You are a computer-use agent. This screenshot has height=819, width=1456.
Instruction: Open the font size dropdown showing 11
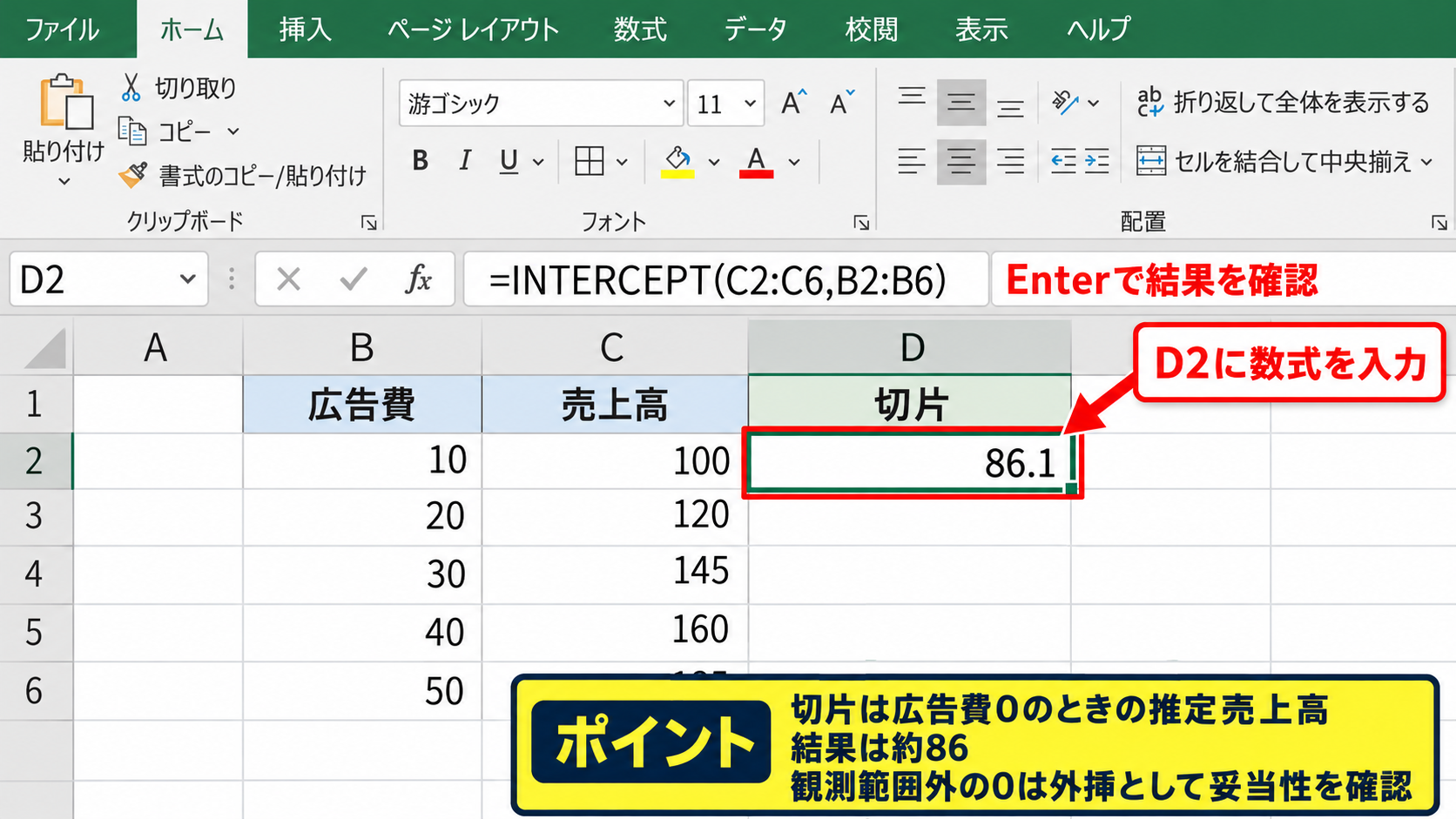click(x=750, y=104)
